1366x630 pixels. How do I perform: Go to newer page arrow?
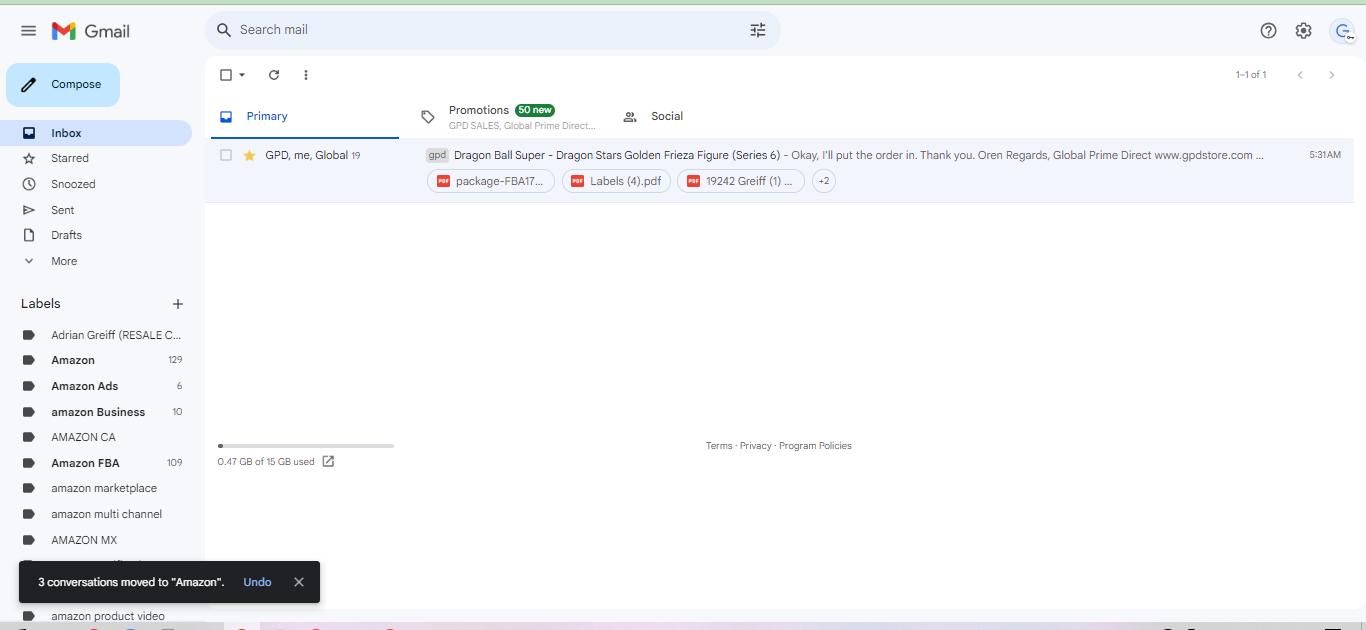pos(1300,75)
